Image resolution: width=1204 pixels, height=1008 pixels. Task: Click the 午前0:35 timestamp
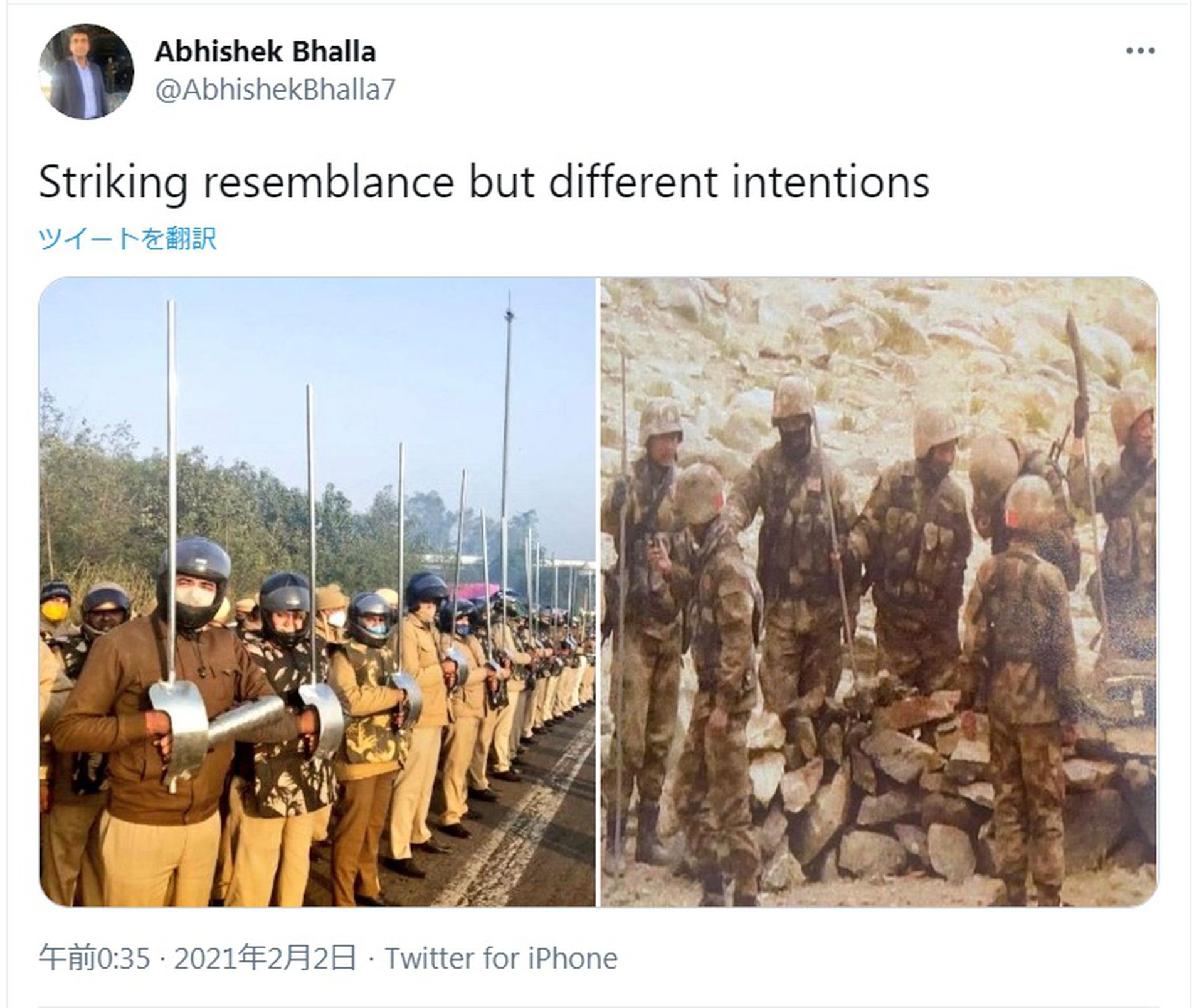(x=95, y=958)
